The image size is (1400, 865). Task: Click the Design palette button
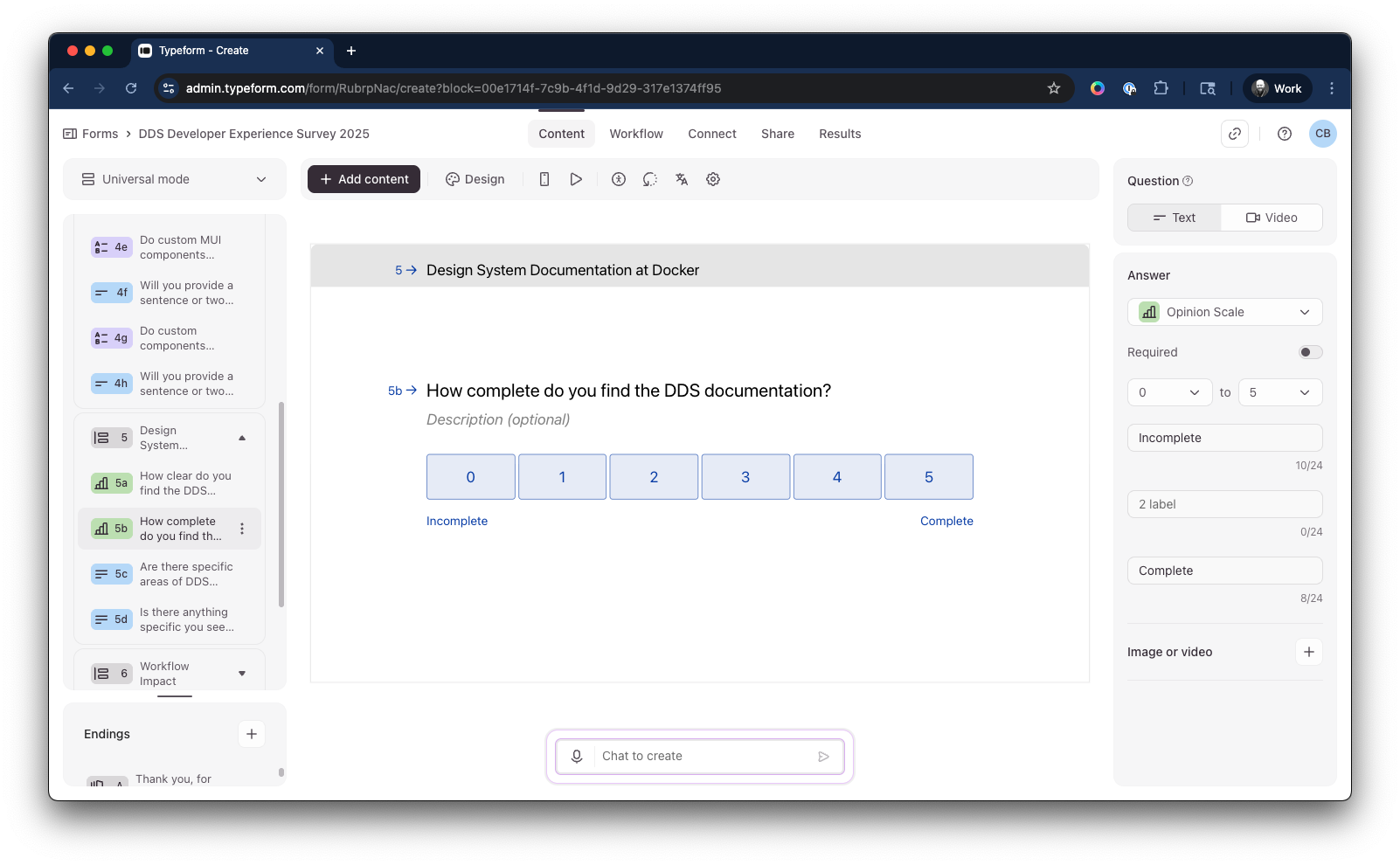click(x=475, y=179)
